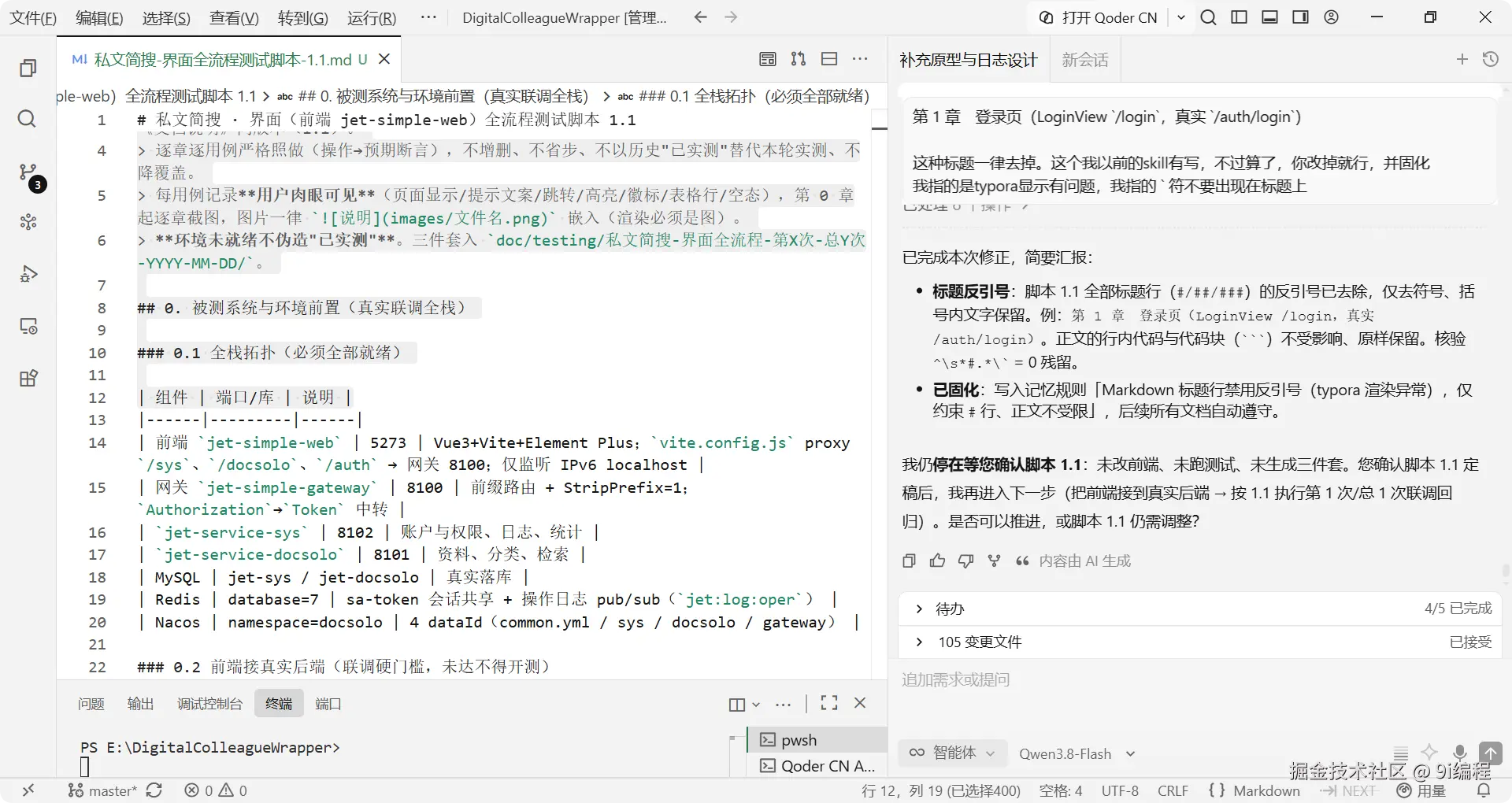Switch to the 新会话 chat tab
The height and width of the screenshot is (803, 1512).
1084,60
